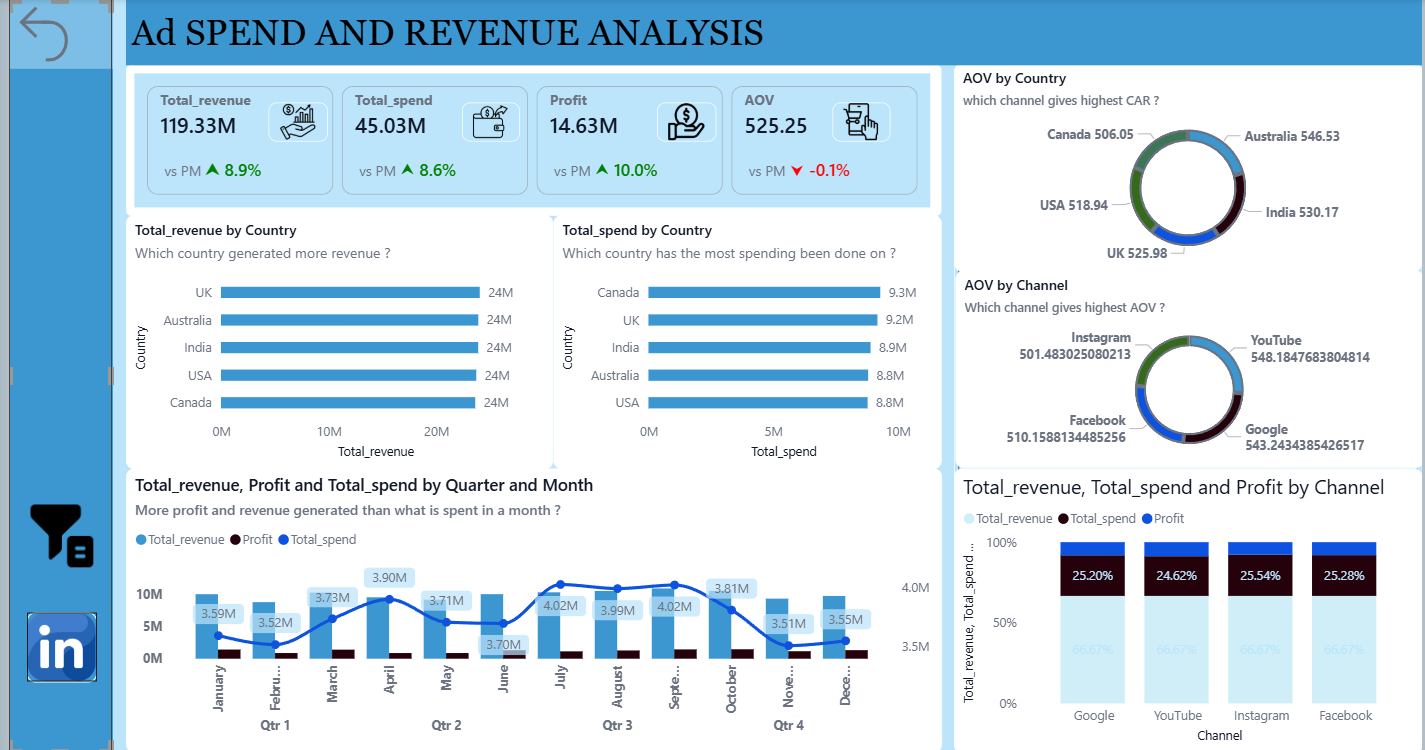Screen dimensions: 1425x750
Task: Click the mobile shopping icon on AOV card
Action: point(860,122)
